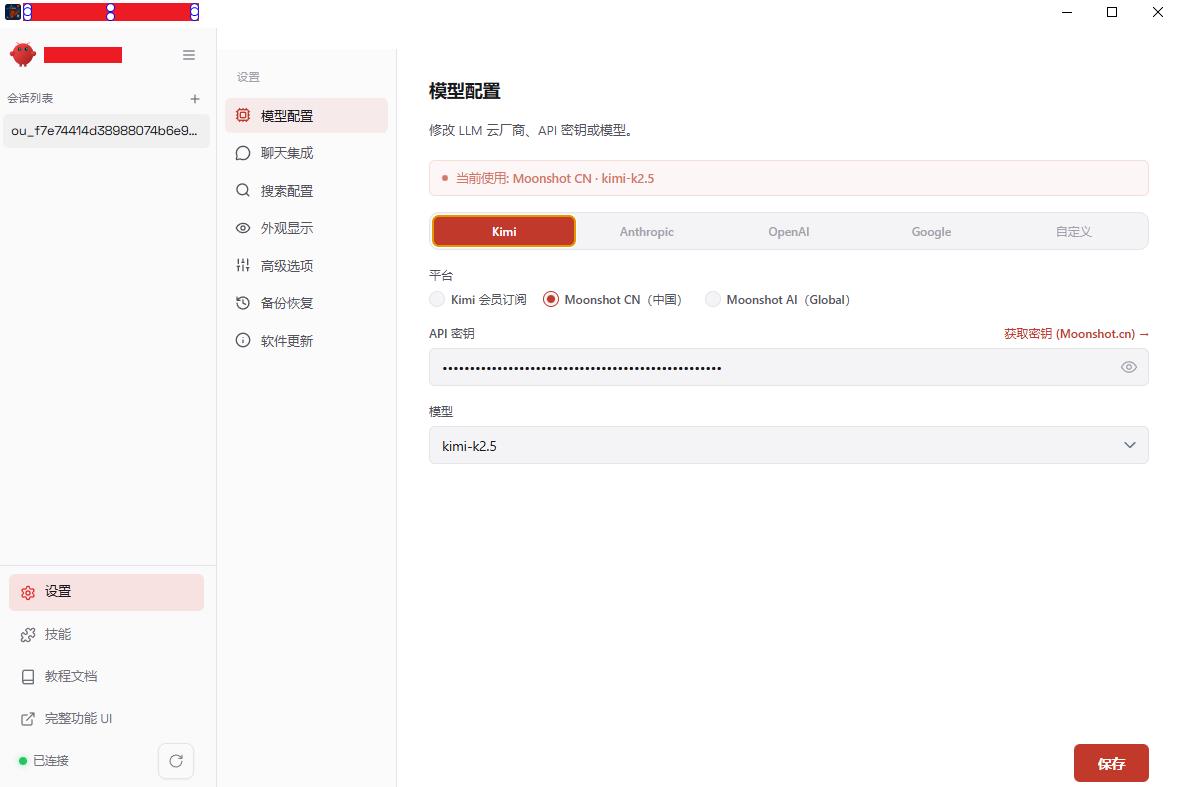
Task: Open 技能 puzzle icon in sidebar
Action: tap(28, 635)
